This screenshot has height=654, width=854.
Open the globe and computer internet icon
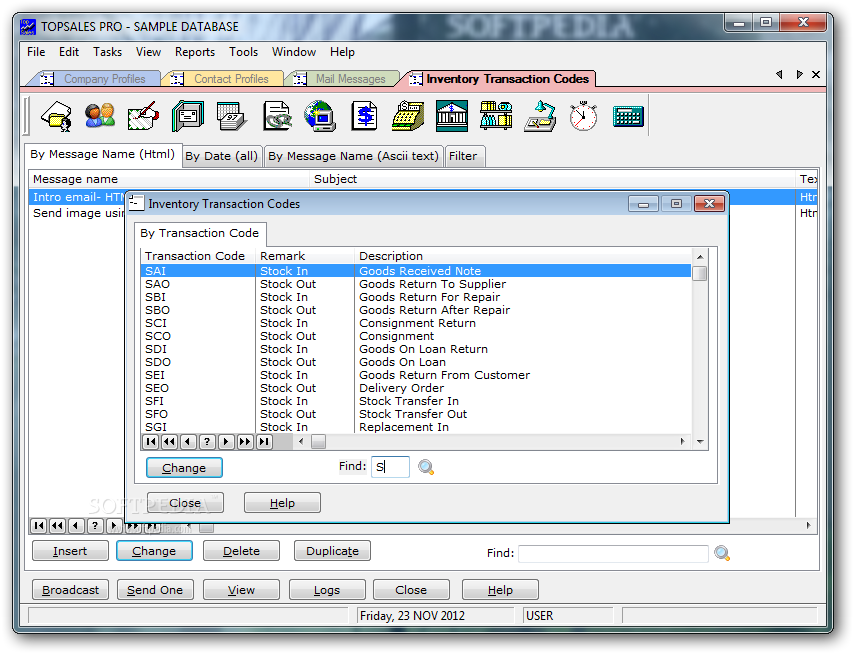click(x=320, y=116)
